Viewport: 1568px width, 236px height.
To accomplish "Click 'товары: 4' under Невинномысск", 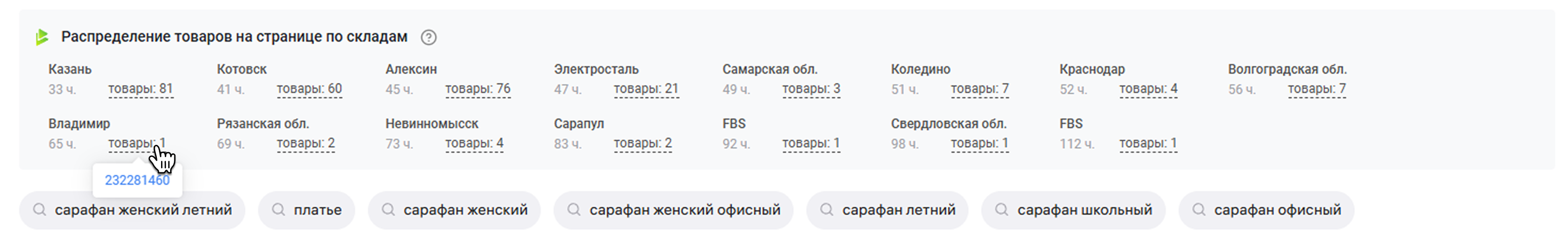I will [474, 143].
